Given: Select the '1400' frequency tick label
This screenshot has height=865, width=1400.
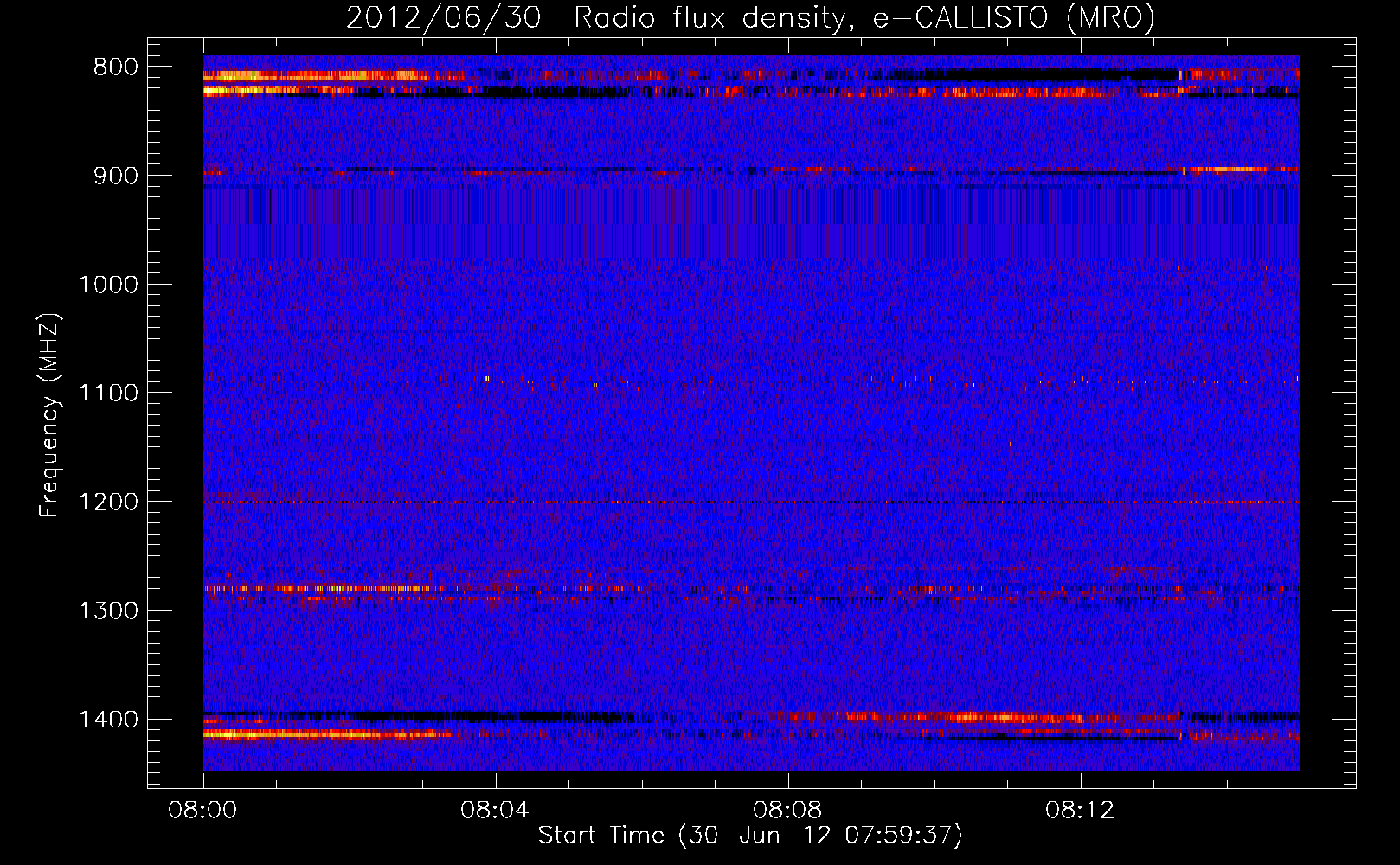Looking at the screenshot, I should (108, 720).
